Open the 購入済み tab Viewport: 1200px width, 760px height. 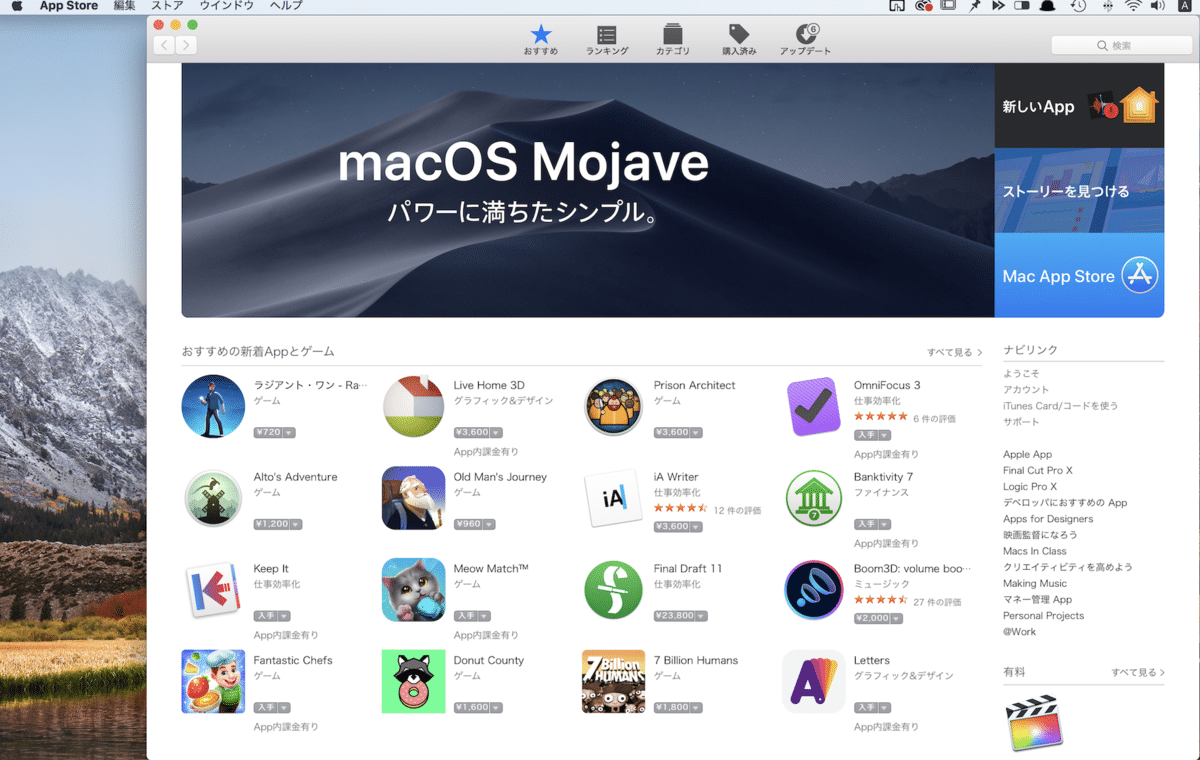click(739, 40)
